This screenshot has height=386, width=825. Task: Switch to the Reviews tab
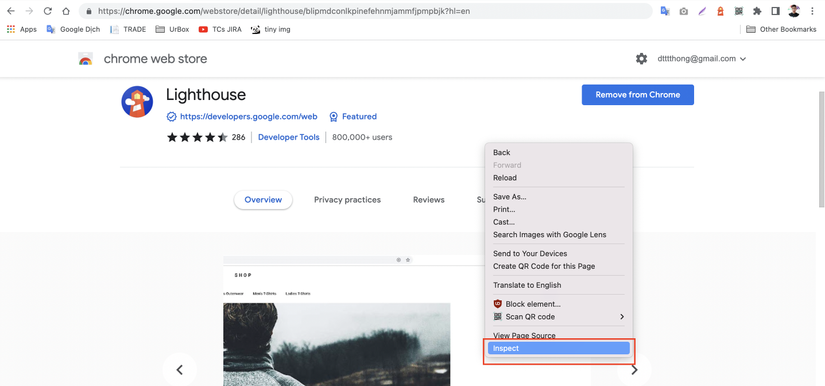coord(429,200)
